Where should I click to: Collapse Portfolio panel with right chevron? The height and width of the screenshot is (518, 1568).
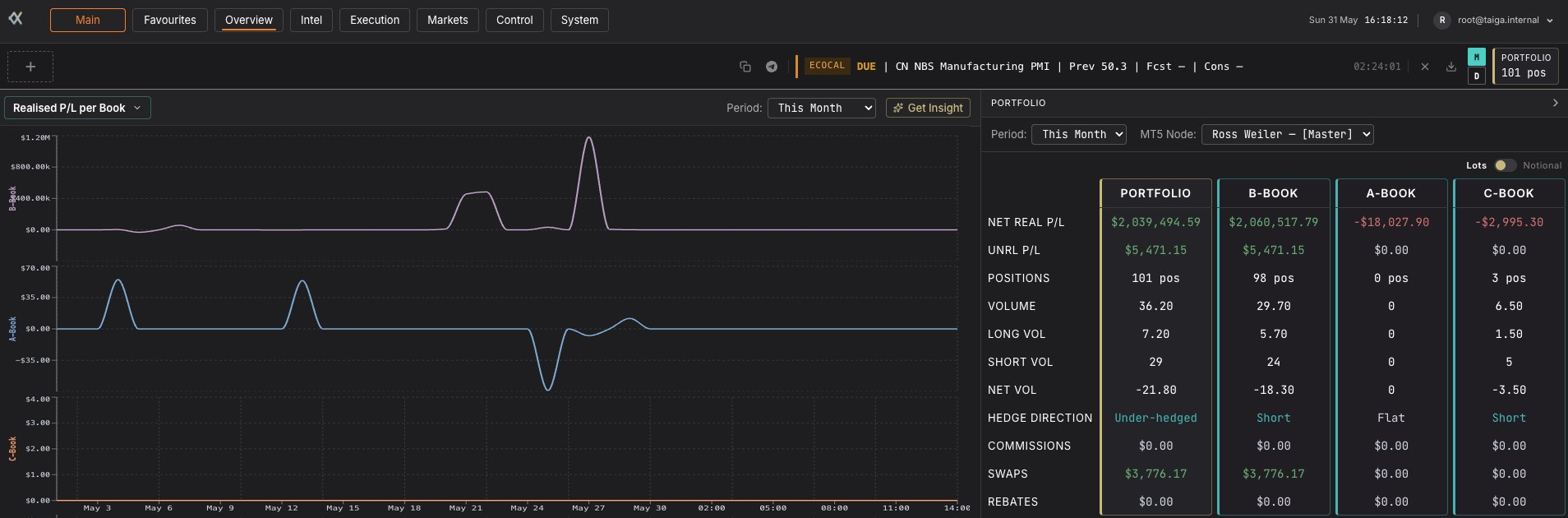1555,103
